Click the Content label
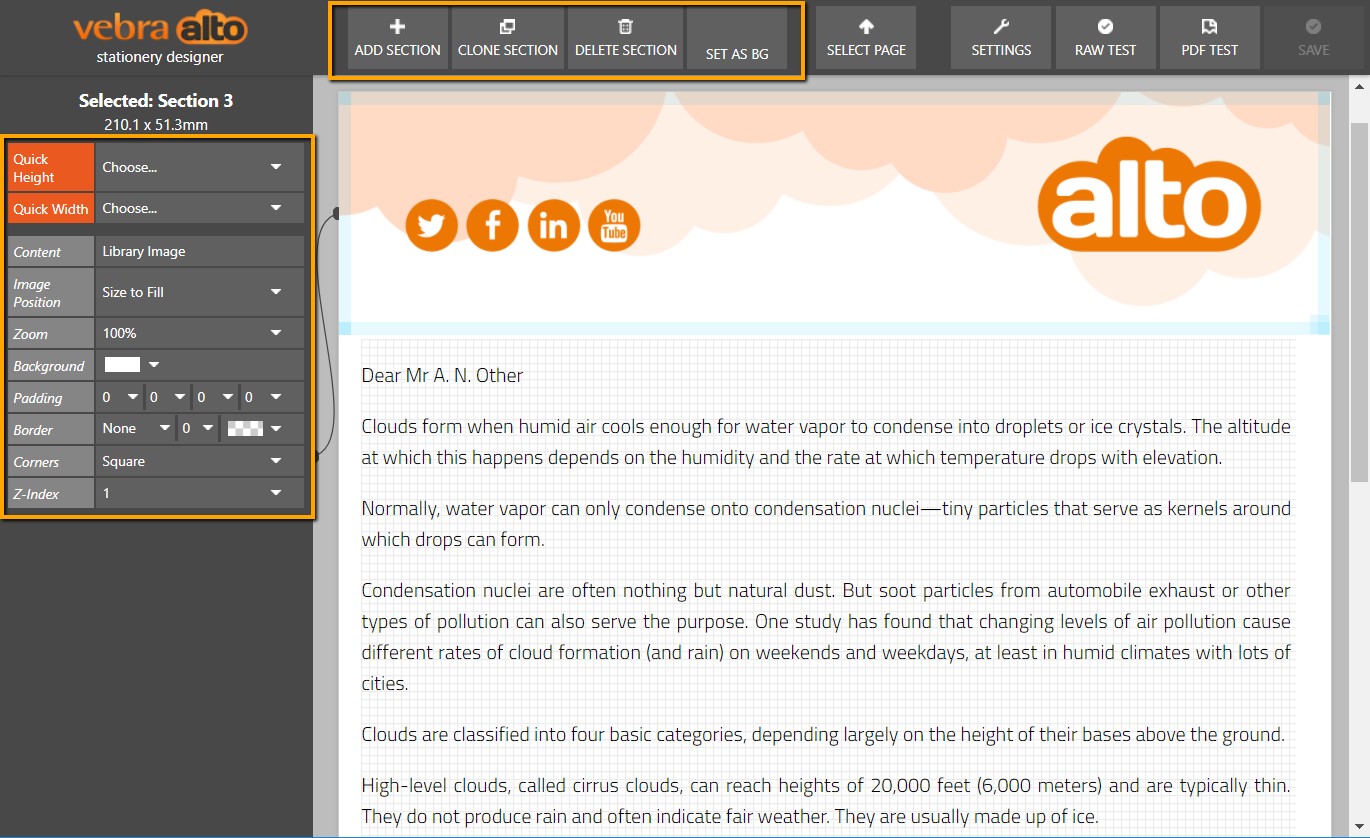 [51, 251]
